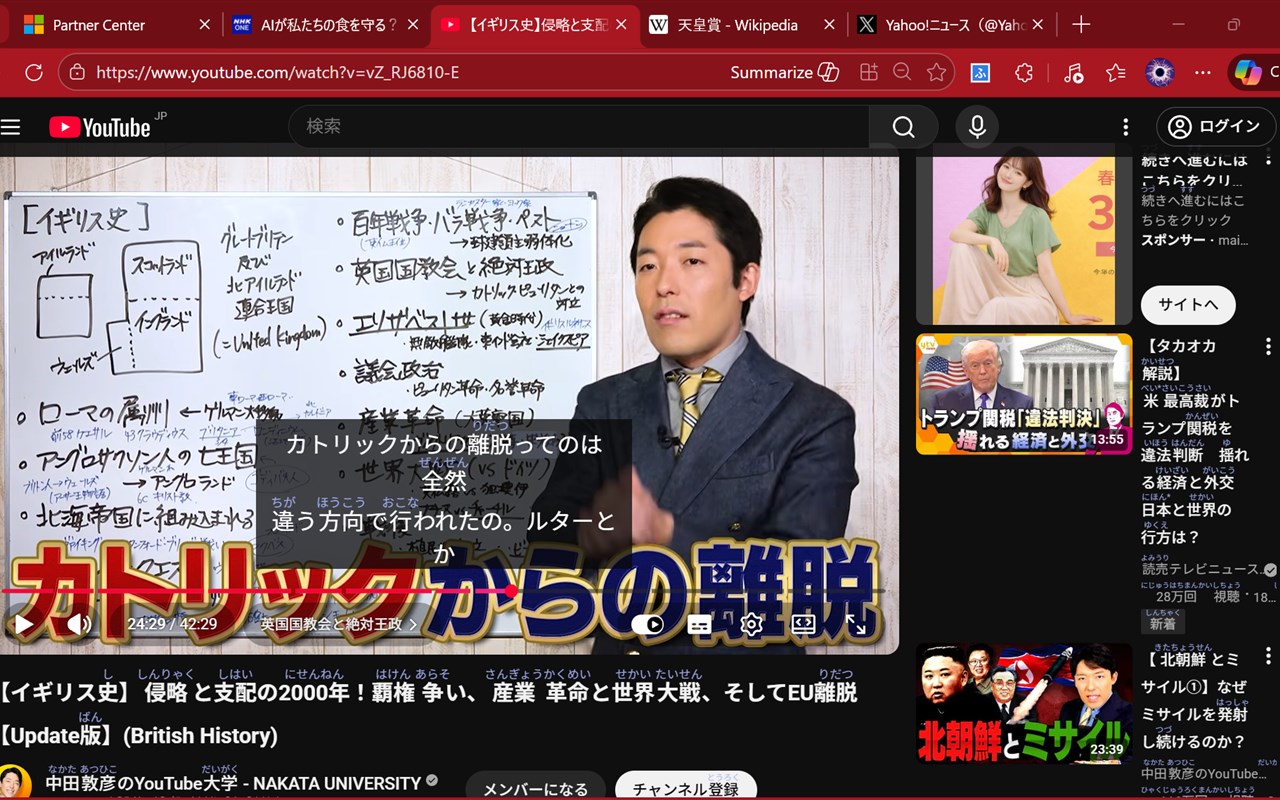Open the 【タカオカ解説】 video title
This screenshot has width=1280, height=800.
coord(1196,442)
